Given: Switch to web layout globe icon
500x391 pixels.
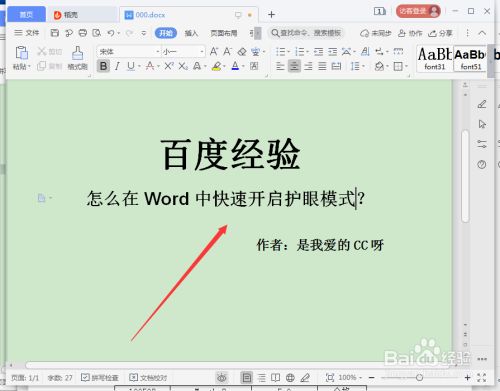Looking at the screenshot, I should point(290,377).
